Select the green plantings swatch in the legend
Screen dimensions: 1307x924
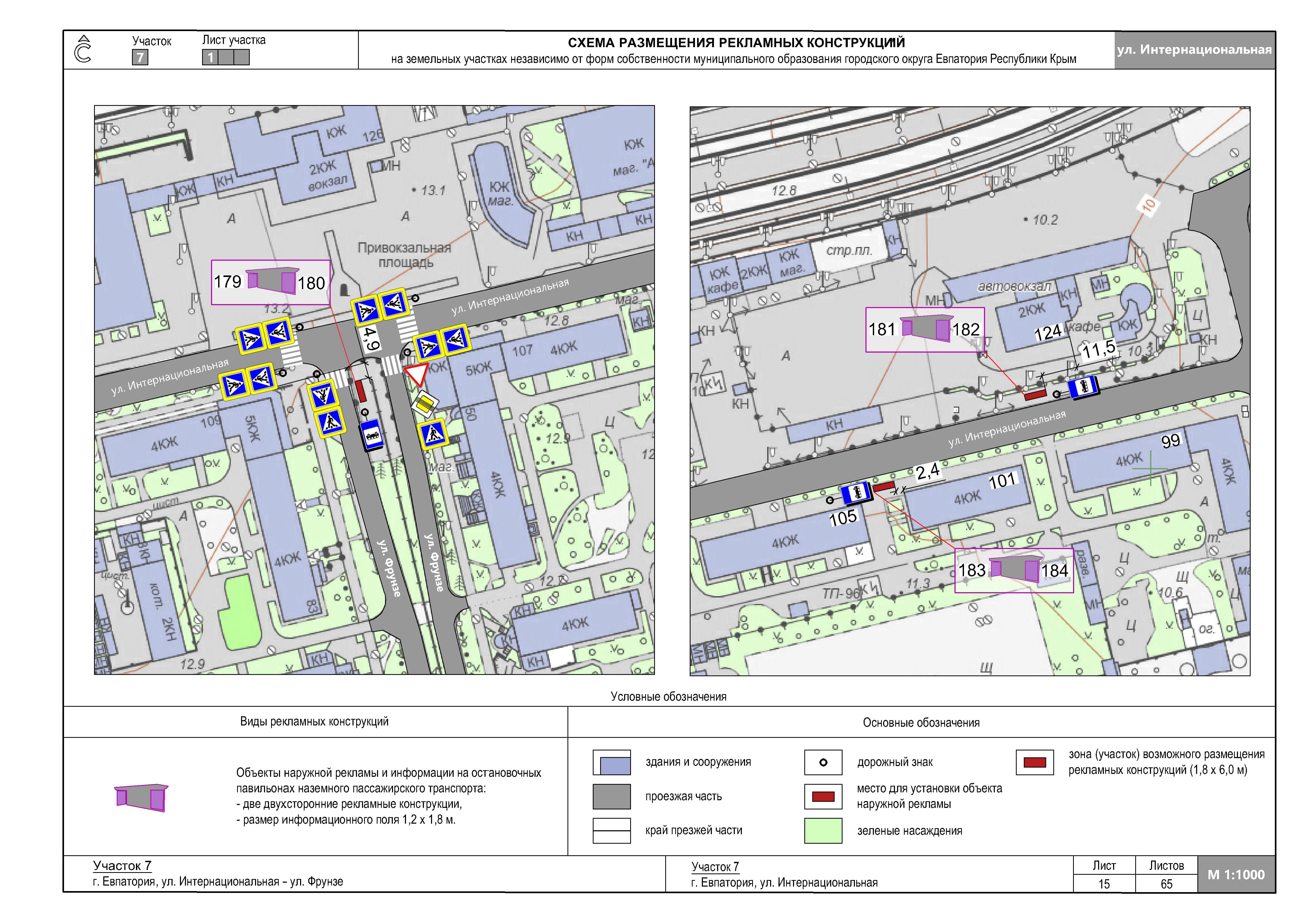coord(823,831)
